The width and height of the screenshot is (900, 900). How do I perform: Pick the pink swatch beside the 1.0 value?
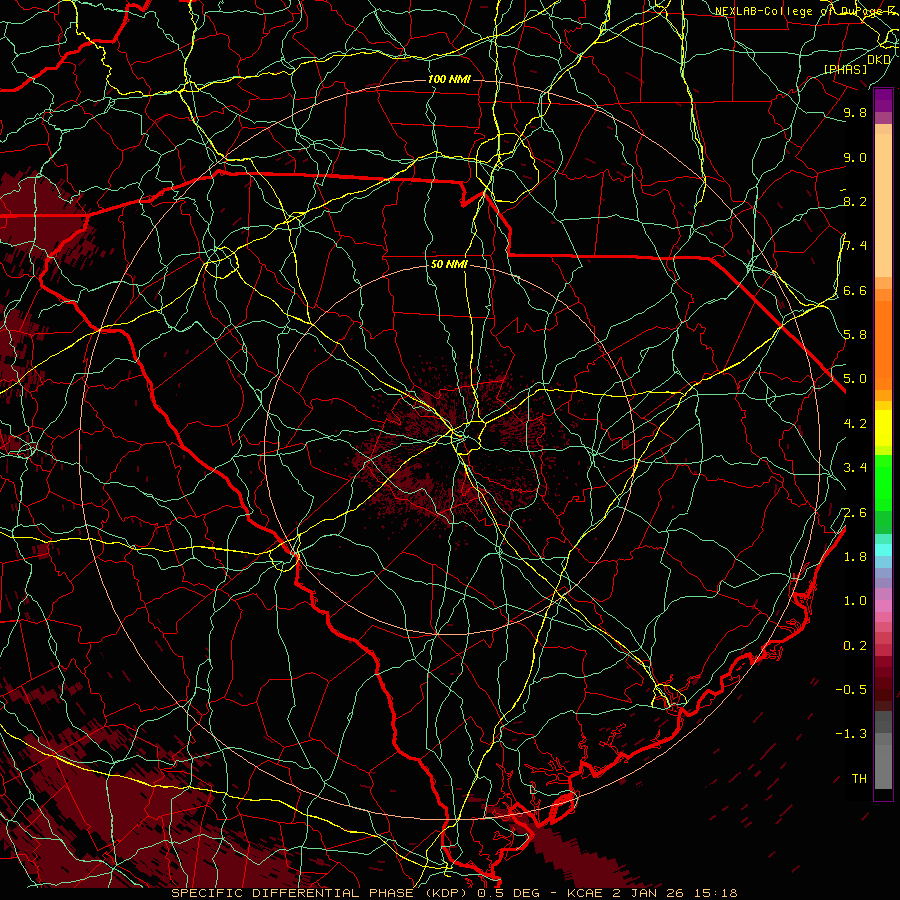click(x=883, y=604)
